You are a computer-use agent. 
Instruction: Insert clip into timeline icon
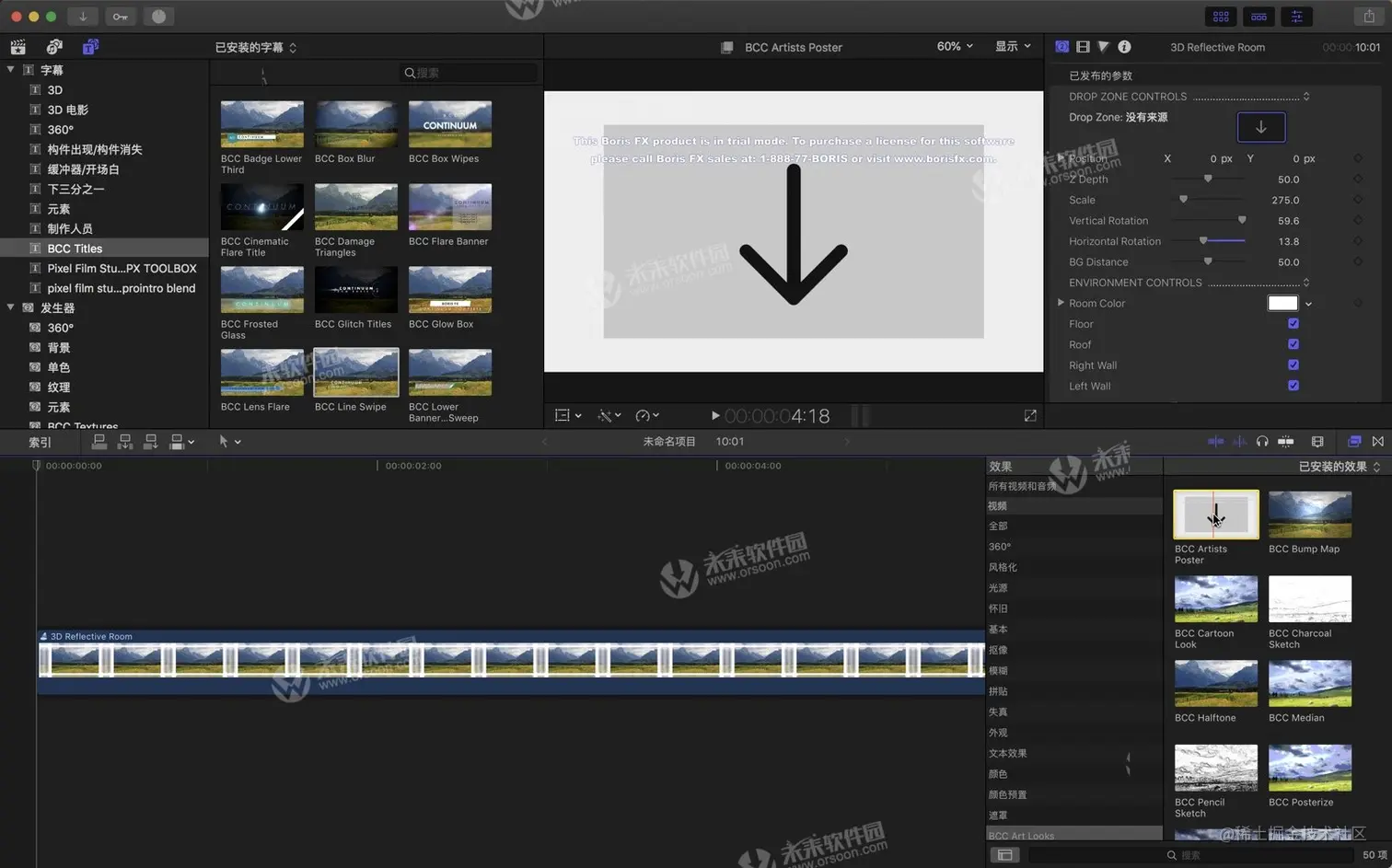click(x=125, y=442)
